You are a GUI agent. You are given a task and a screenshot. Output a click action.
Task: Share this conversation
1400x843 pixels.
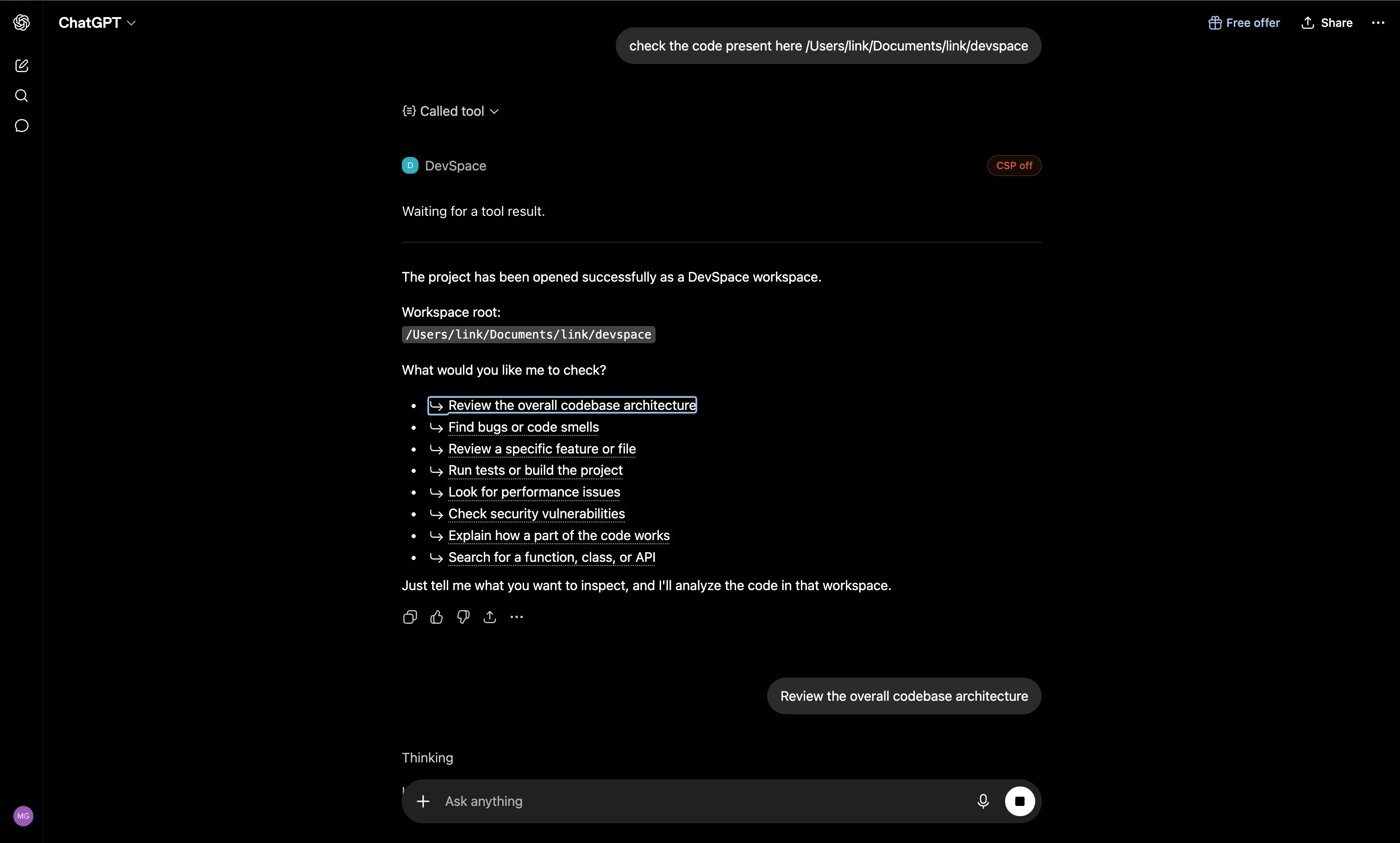click(1327, 23)
